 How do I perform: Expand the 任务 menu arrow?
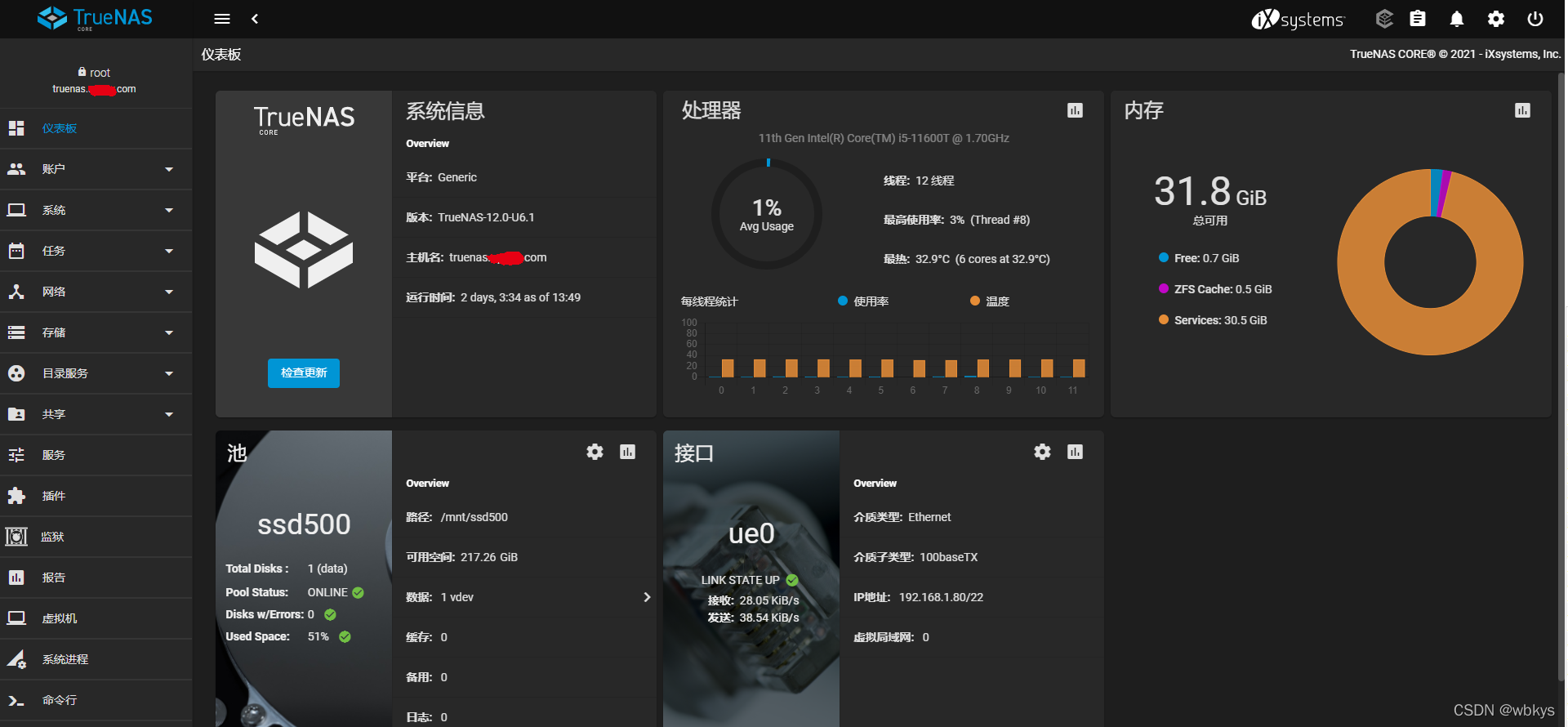coord(169,252)
